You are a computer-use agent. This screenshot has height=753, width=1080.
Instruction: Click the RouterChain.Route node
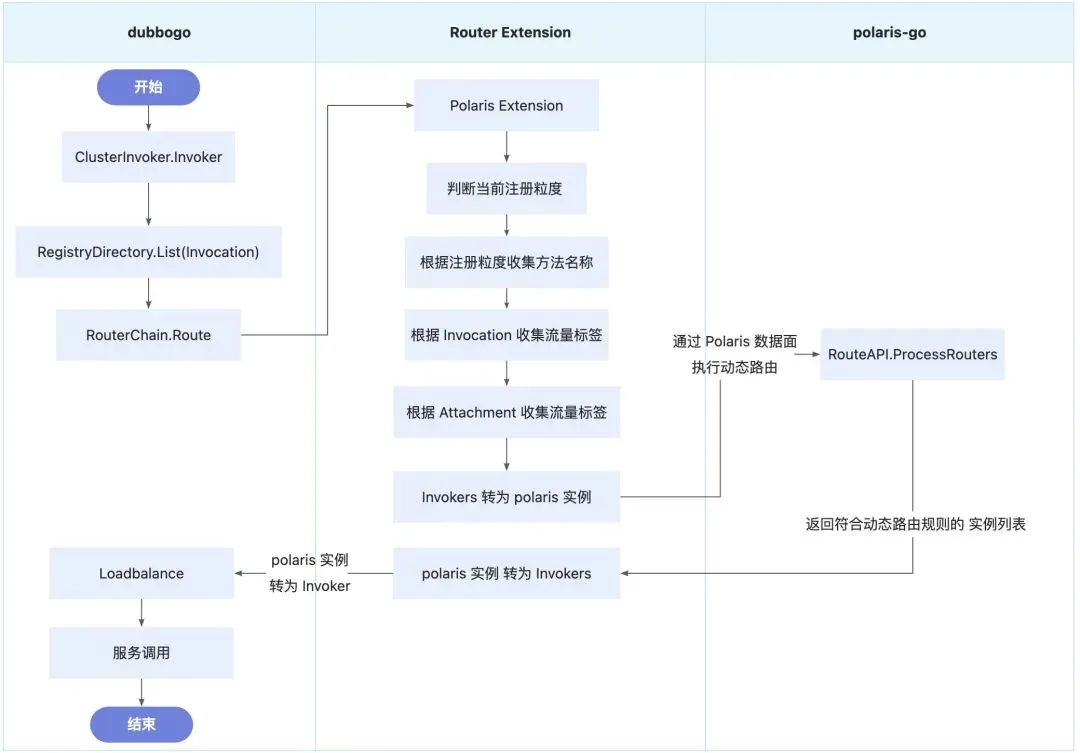(148, 335)
